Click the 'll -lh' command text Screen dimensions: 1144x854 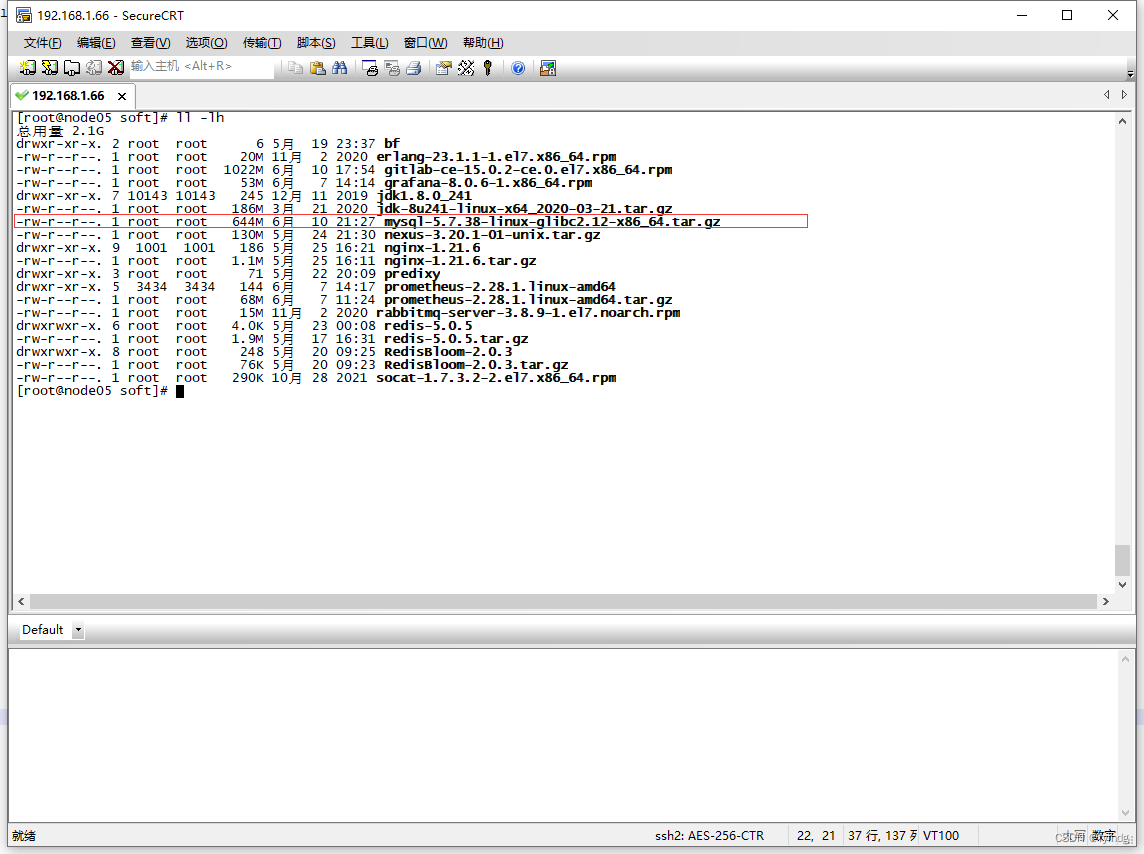(x=200, y=117)
